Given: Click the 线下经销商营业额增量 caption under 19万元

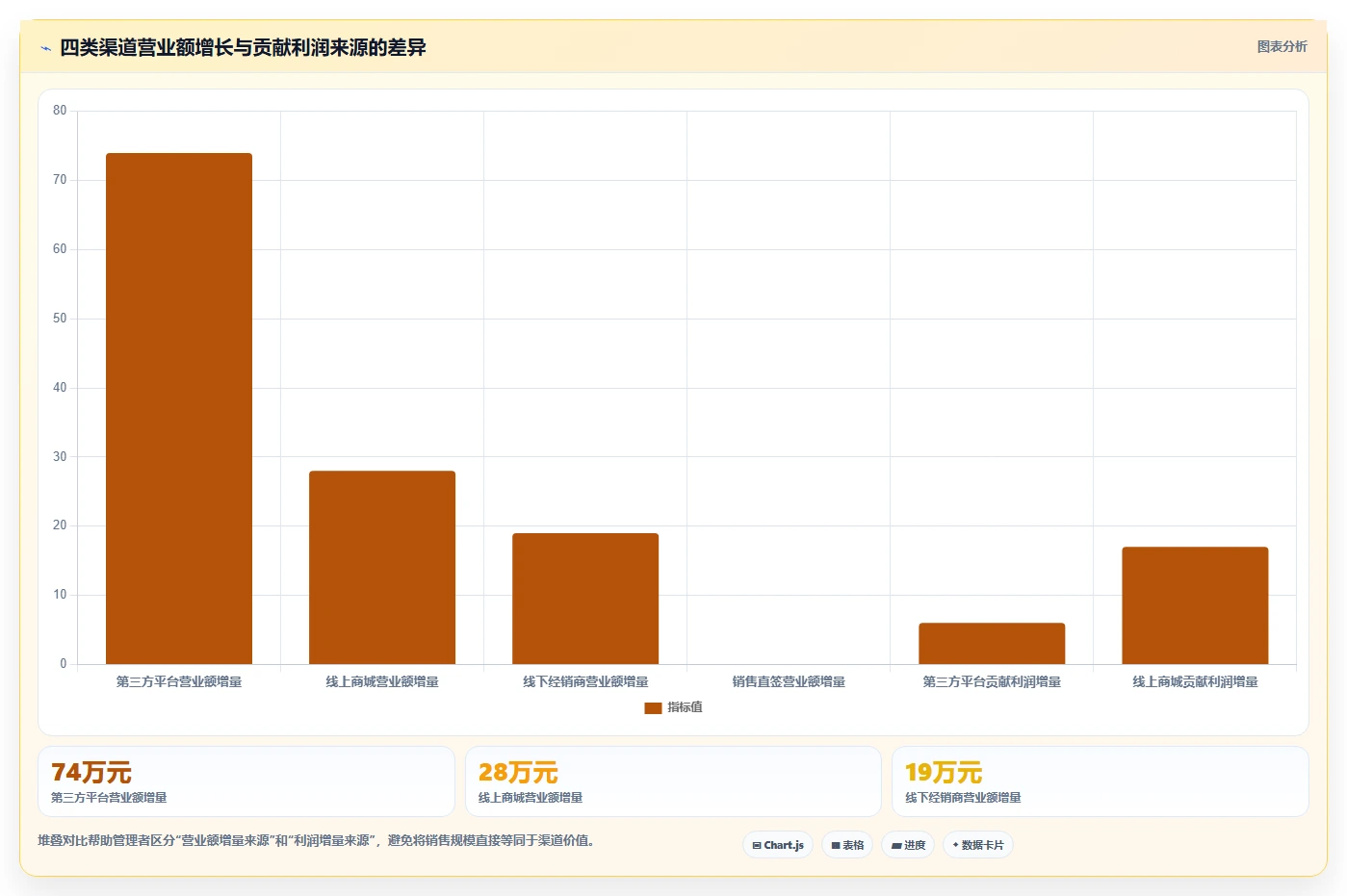Looking at the screenshot, I should tap(963, 798).
